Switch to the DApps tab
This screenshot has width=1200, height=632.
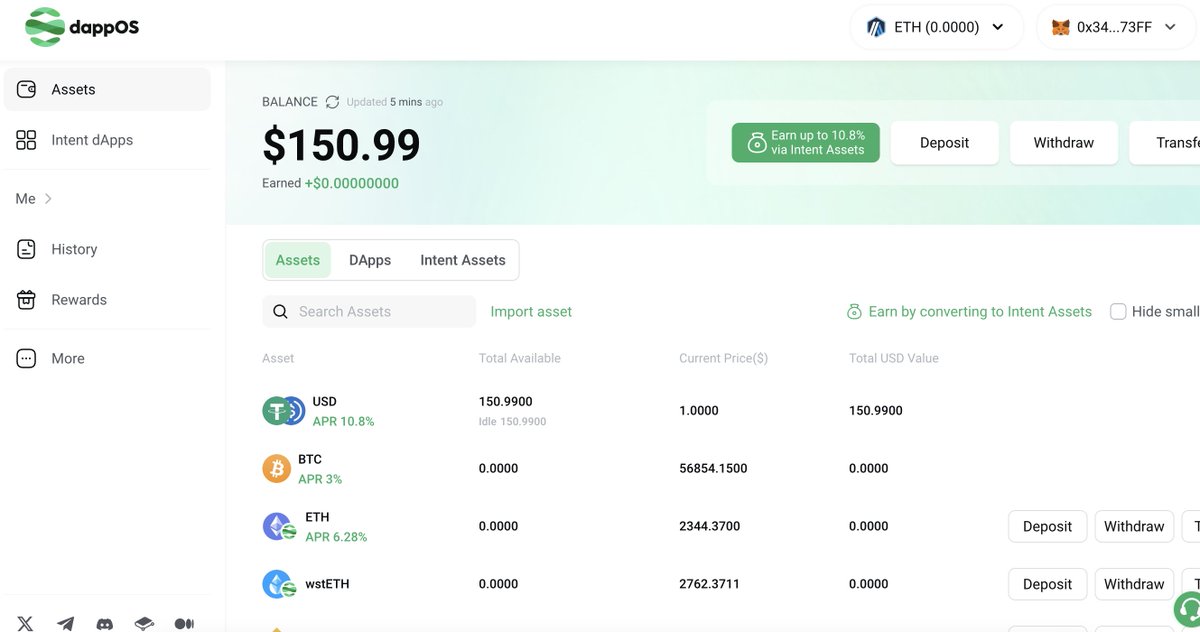point(370,260)
